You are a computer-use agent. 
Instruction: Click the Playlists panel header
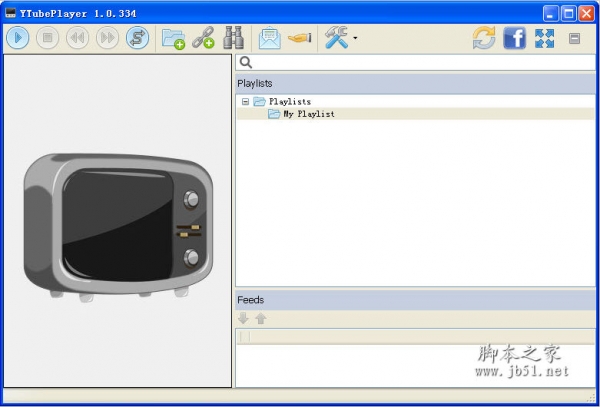[x=415, y=83]
